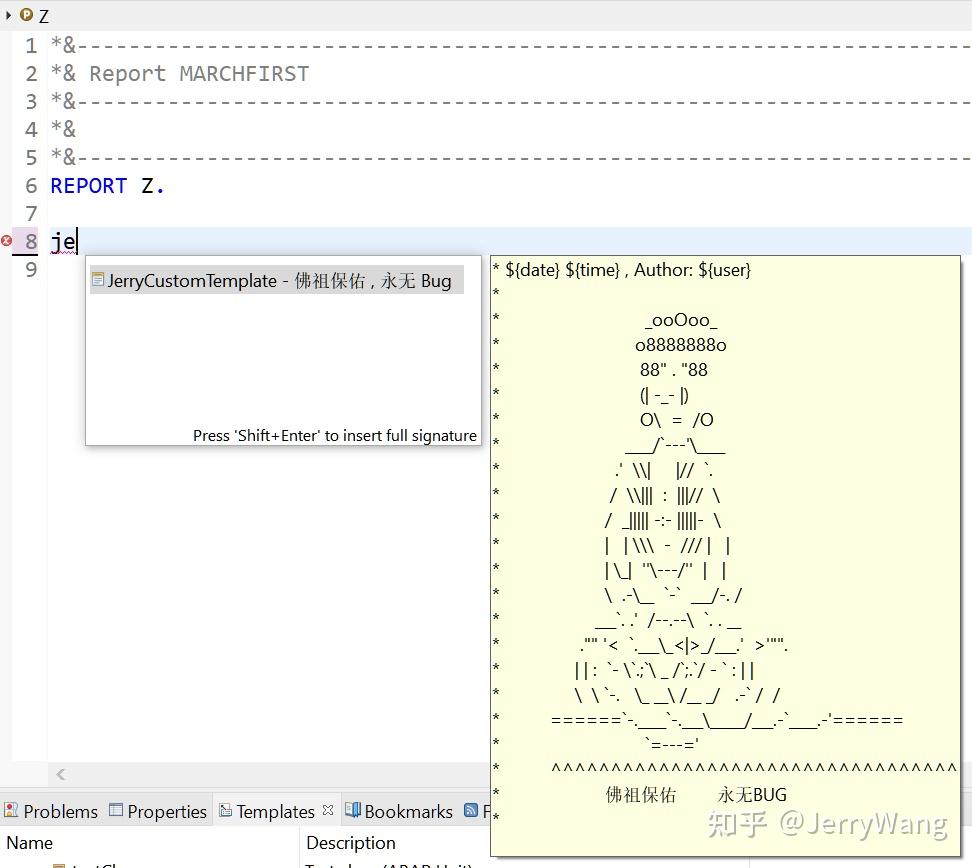Click the Problems view icon
972x868 pixels.
pyautogui.click(x=11, y=811)
